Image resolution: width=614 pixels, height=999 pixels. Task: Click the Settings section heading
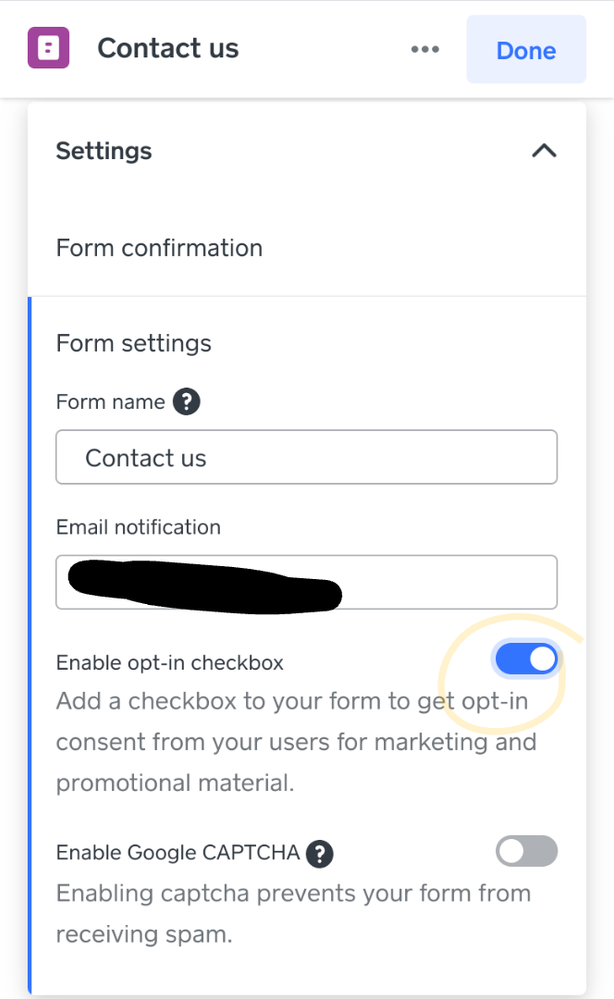[x=104, y=151]
